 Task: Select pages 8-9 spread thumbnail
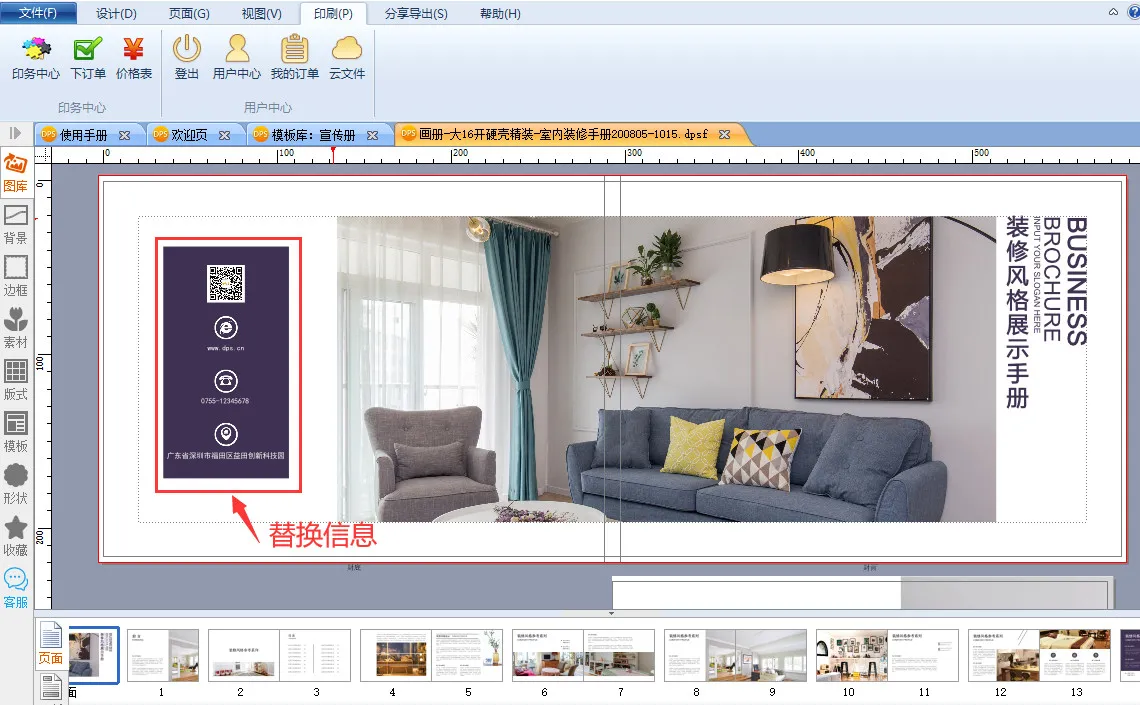coord(735,655)
